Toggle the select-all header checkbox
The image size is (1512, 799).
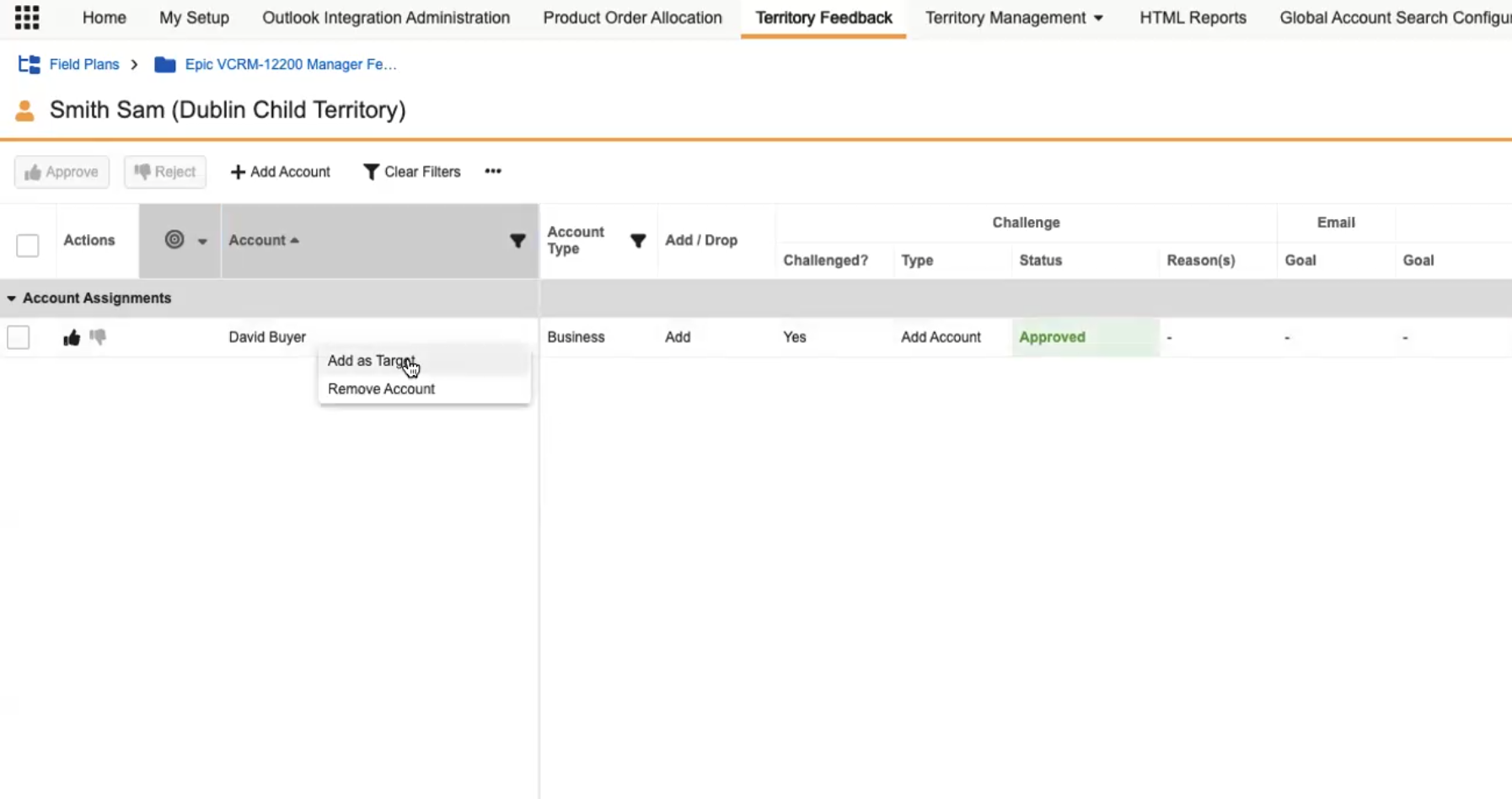(x=28, y=245)
